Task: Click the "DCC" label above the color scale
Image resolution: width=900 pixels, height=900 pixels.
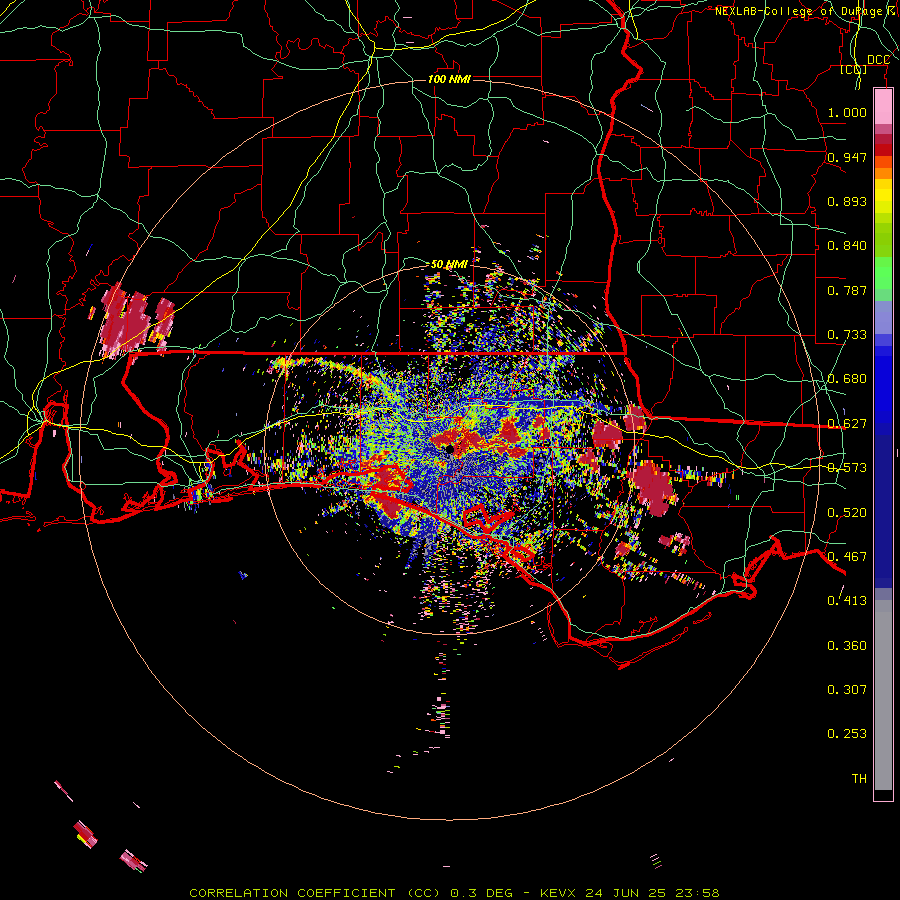Action: click(878, 60)
